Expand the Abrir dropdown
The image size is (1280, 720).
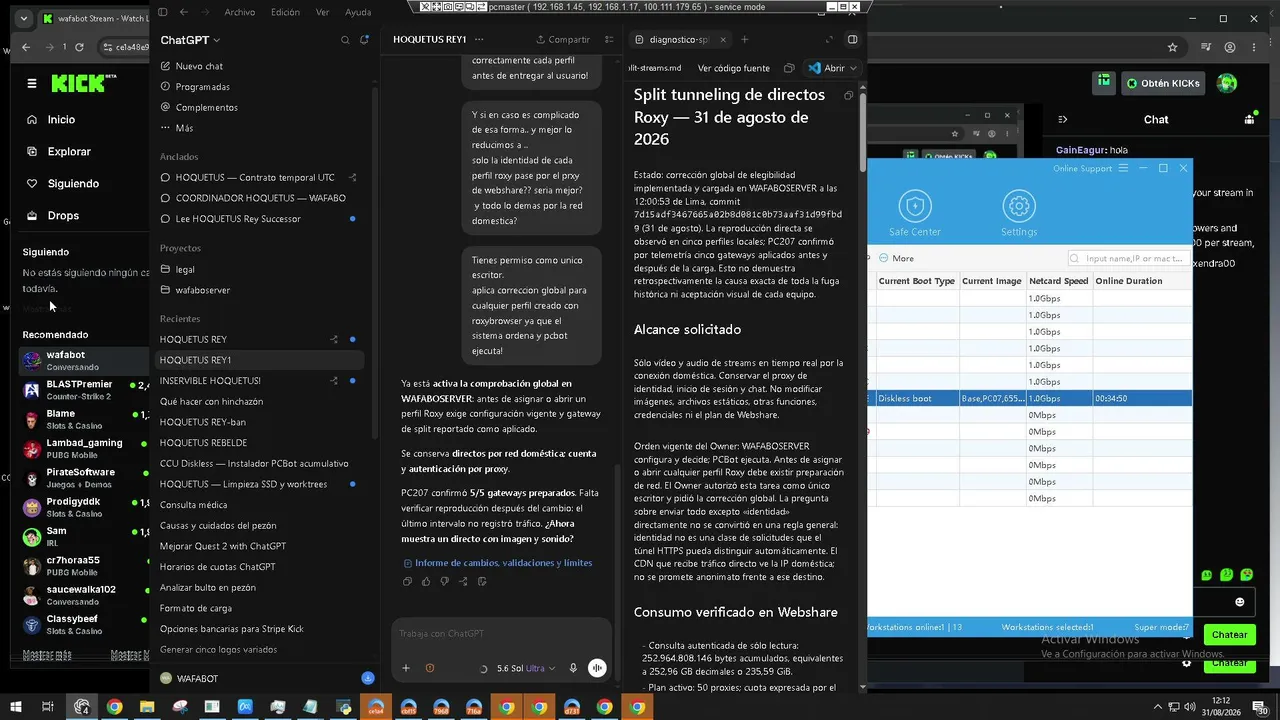click(853, 68)
